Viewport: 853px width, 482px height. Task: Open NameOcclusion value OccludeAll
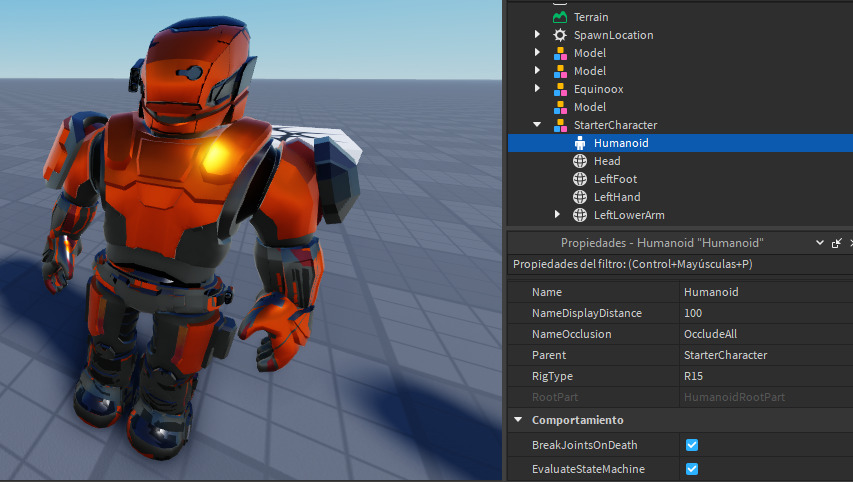tap(766, 334)
